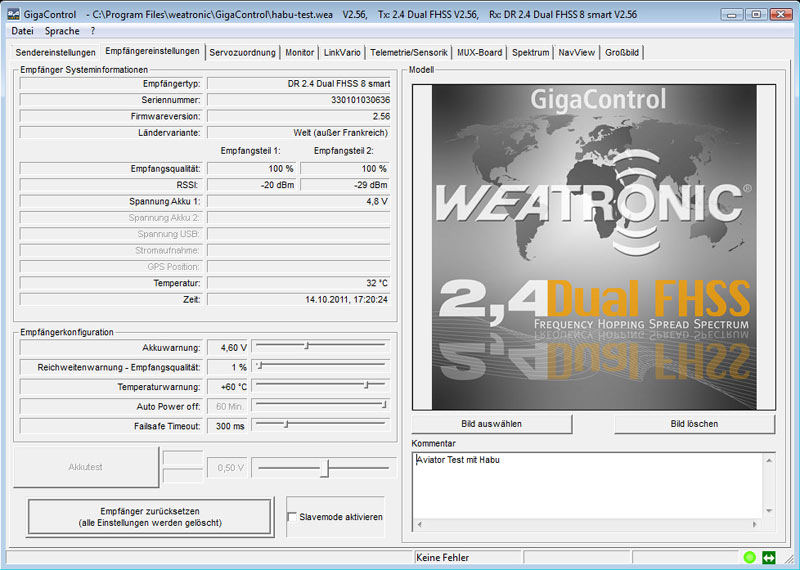Click the Weatronic model image
800x570 pixels.
pyautogui.click(x=594, y=247)
